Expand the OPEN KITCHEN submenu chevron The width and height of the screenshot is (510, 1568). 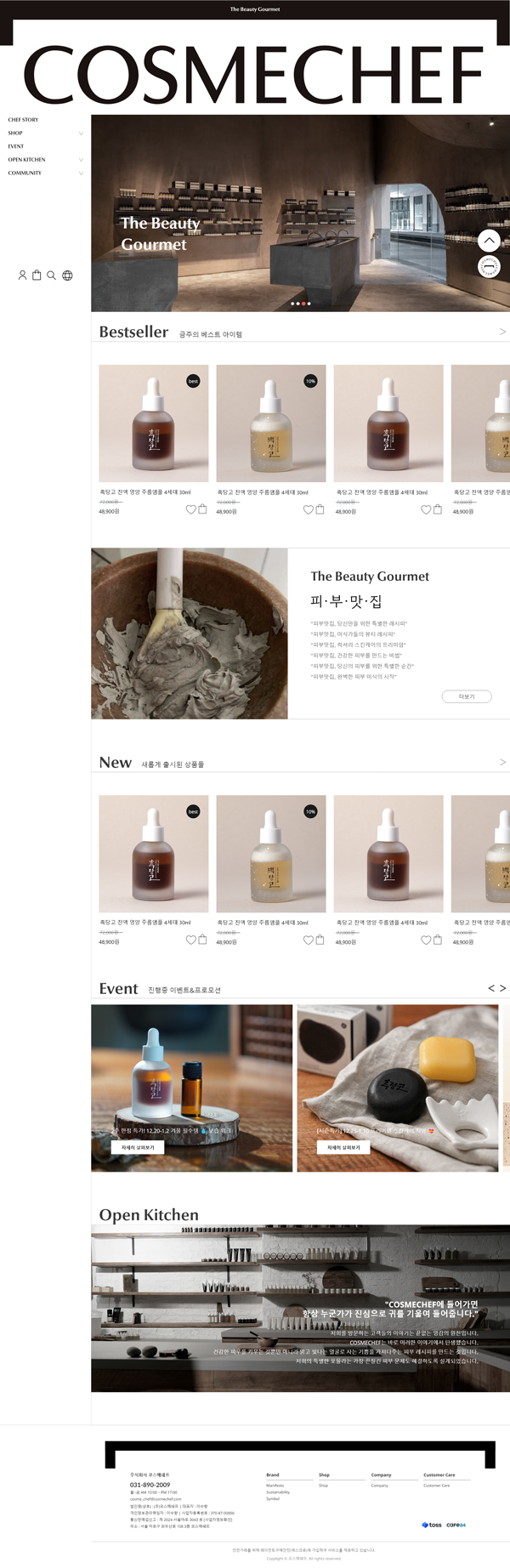point(81,160)
